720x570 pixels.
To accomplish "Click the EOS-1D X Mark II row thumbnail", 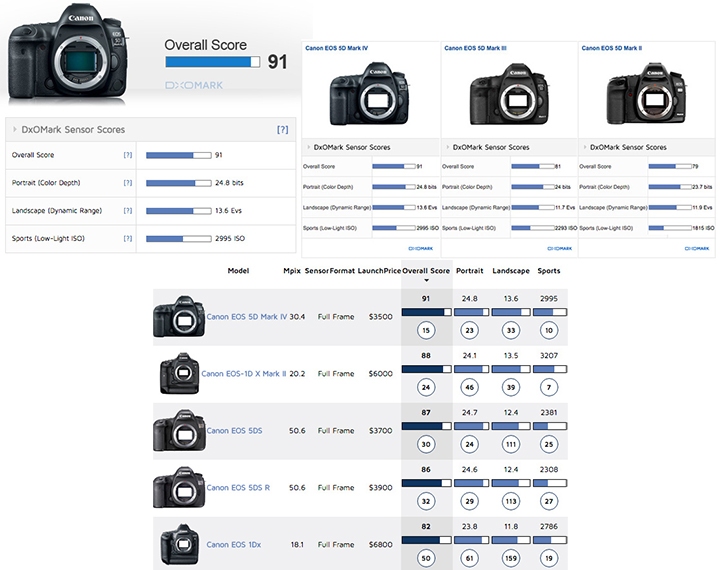I will tap(180, 373).
